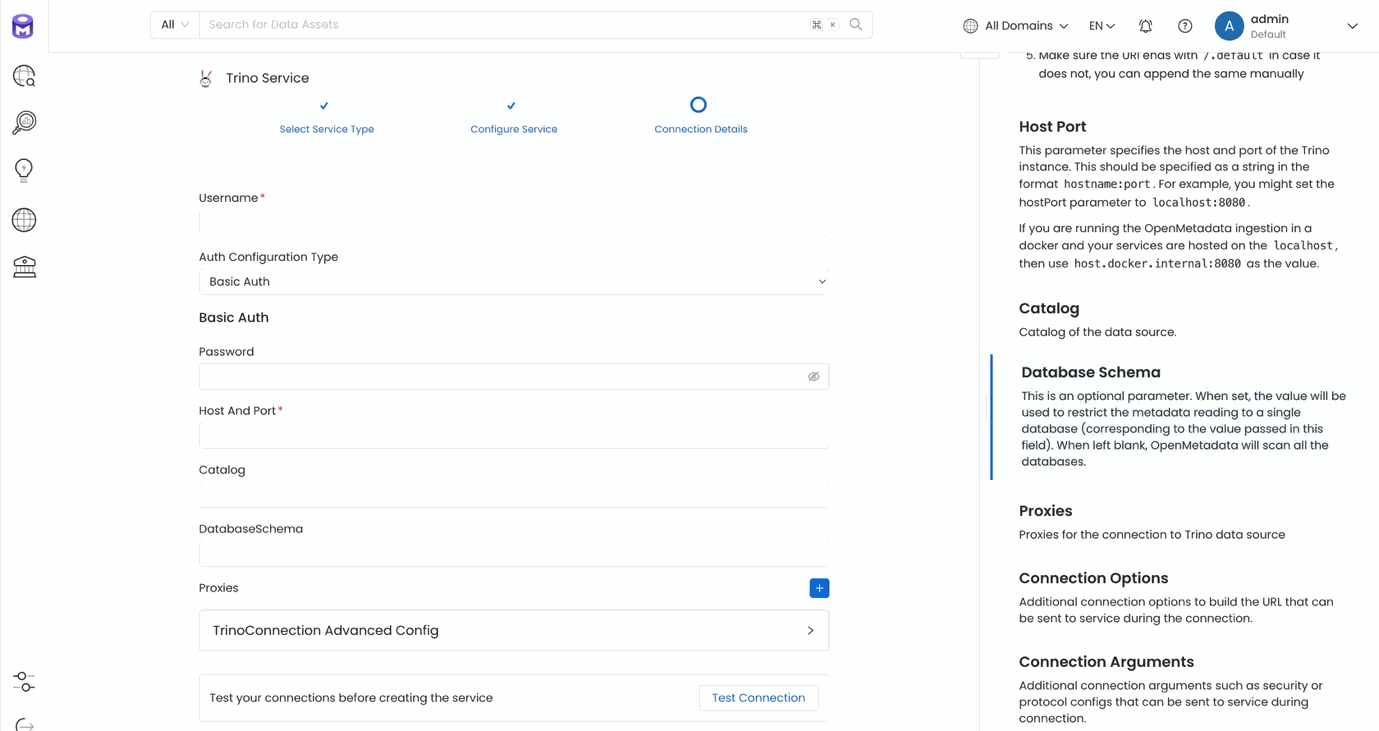
Task: Click the Proxies help heading
Action: click(1046, 511)
